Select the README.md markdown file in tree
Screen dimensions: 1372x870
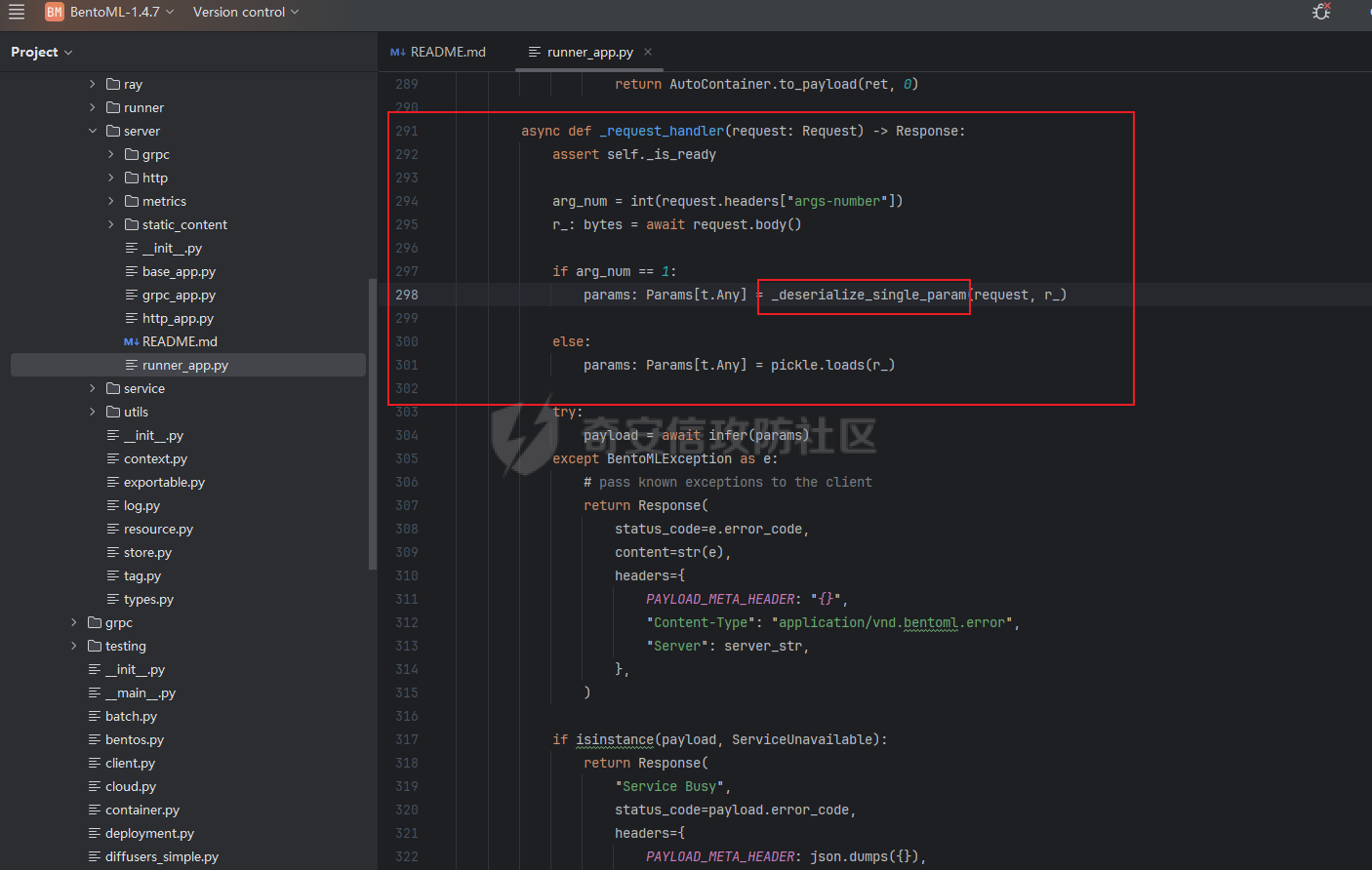pyautogui.click(x=180, y=341)
